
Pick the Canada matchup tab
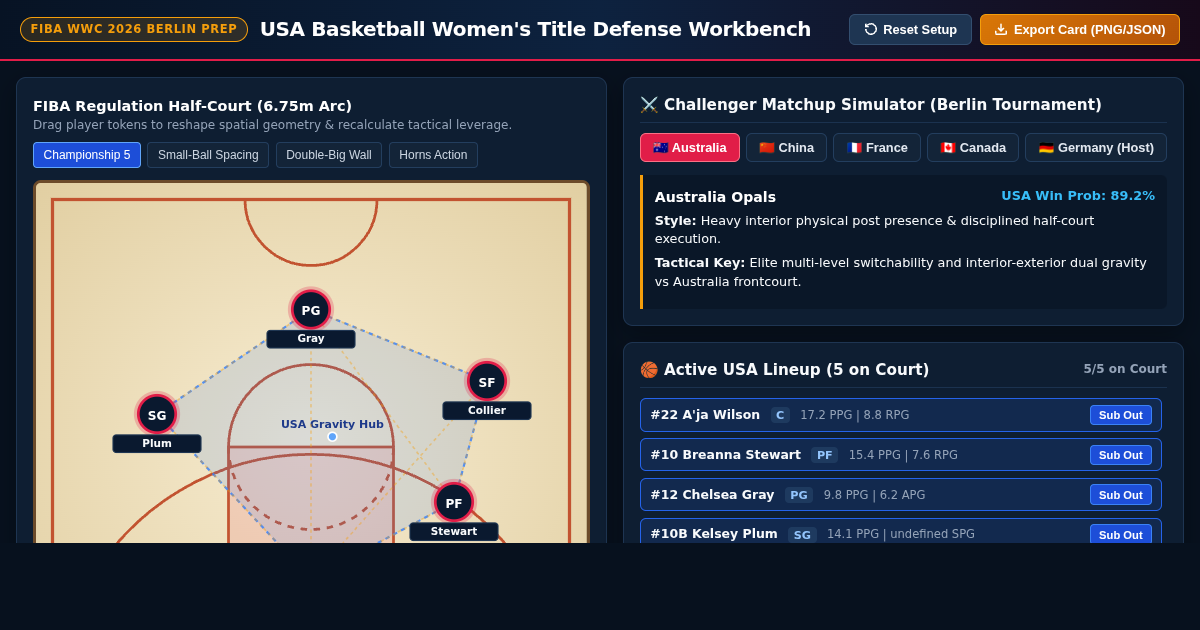tap(973, 148)
